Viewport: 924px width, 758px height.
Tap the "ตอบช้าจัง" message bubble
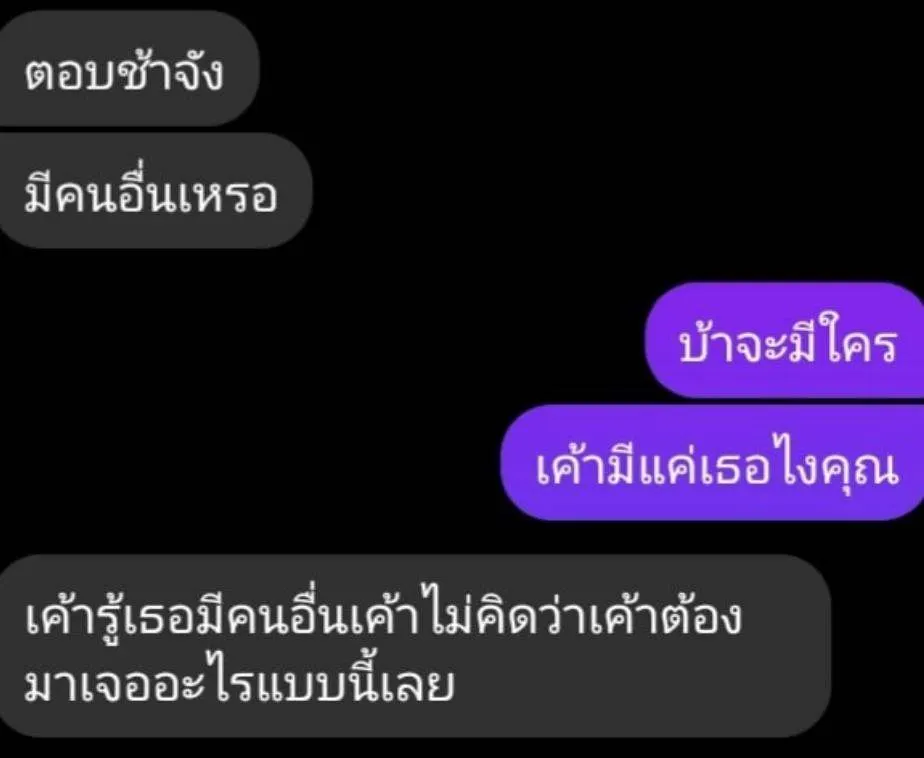(x=127, y=68)
